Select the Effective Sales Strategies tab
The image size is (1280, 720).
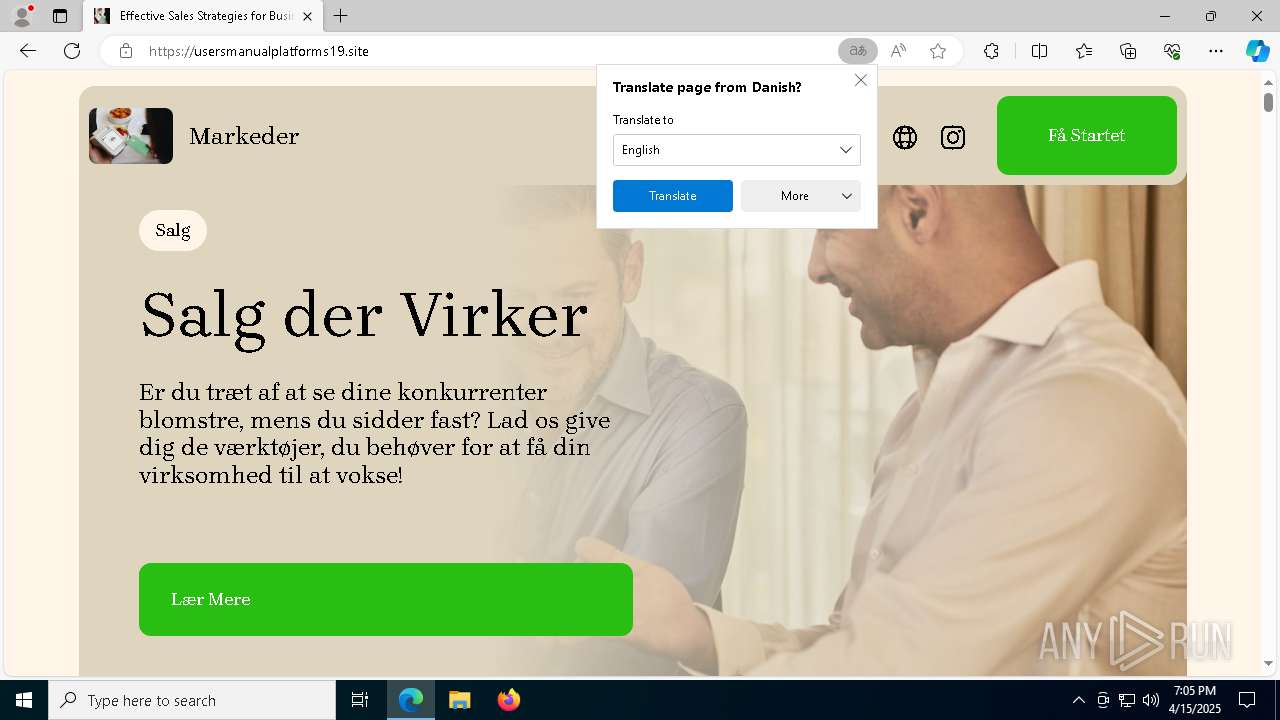click(x=203, y=16)
